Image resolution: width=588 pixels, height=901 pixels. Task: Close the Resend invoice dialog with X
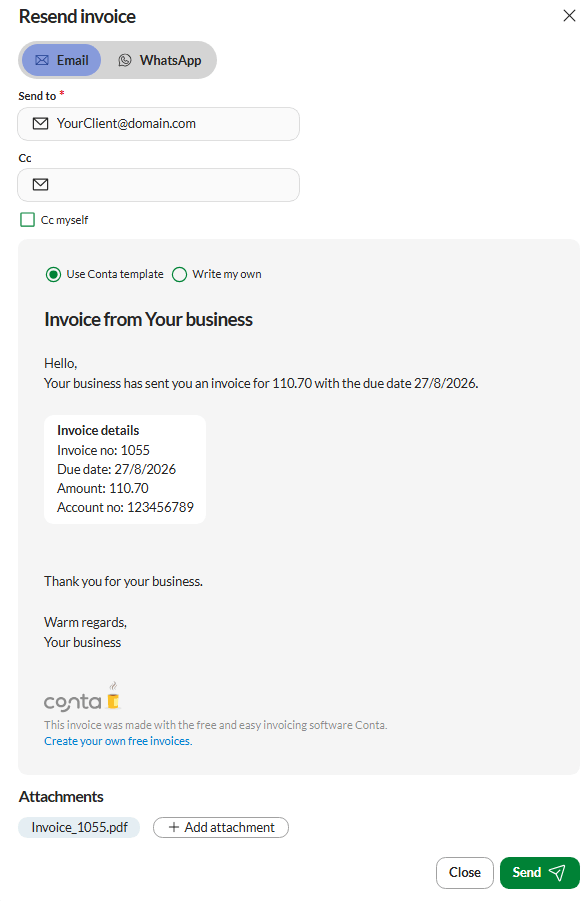[569, 16]
